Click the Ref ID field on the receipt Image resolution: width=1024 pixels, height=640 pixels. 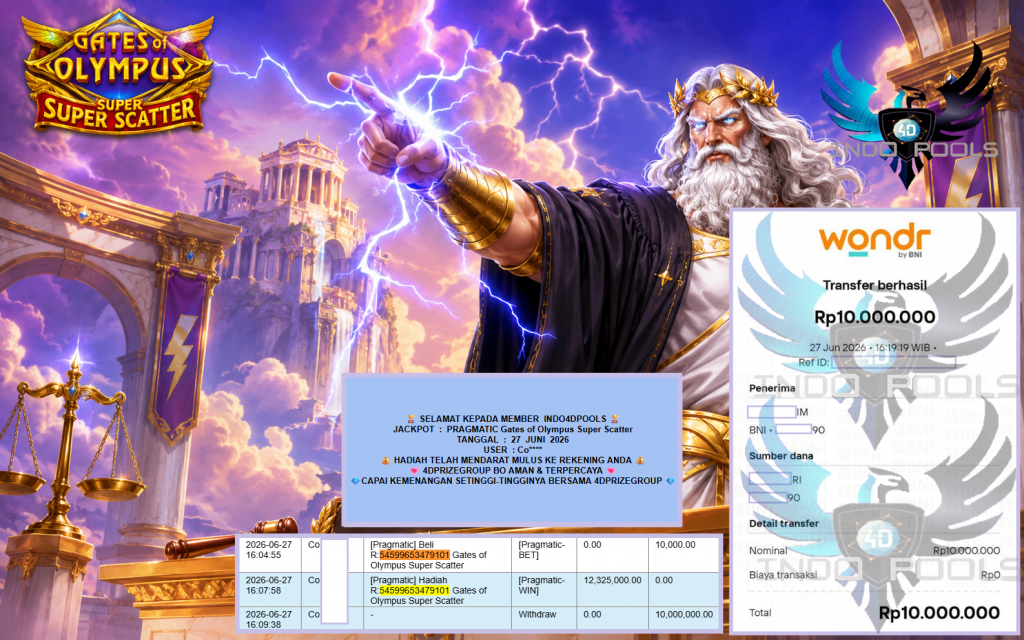click(893, 362)
